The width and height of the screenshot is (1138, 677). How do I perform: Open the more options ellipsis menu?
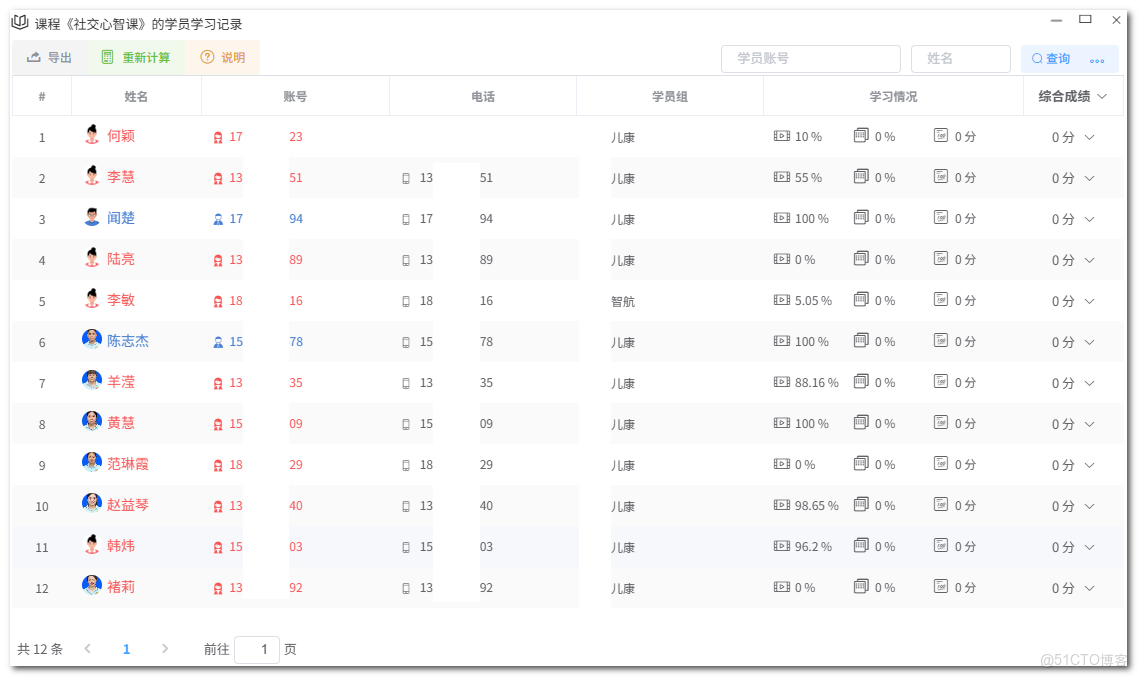pyautogui.click(x=1097, y=60)
